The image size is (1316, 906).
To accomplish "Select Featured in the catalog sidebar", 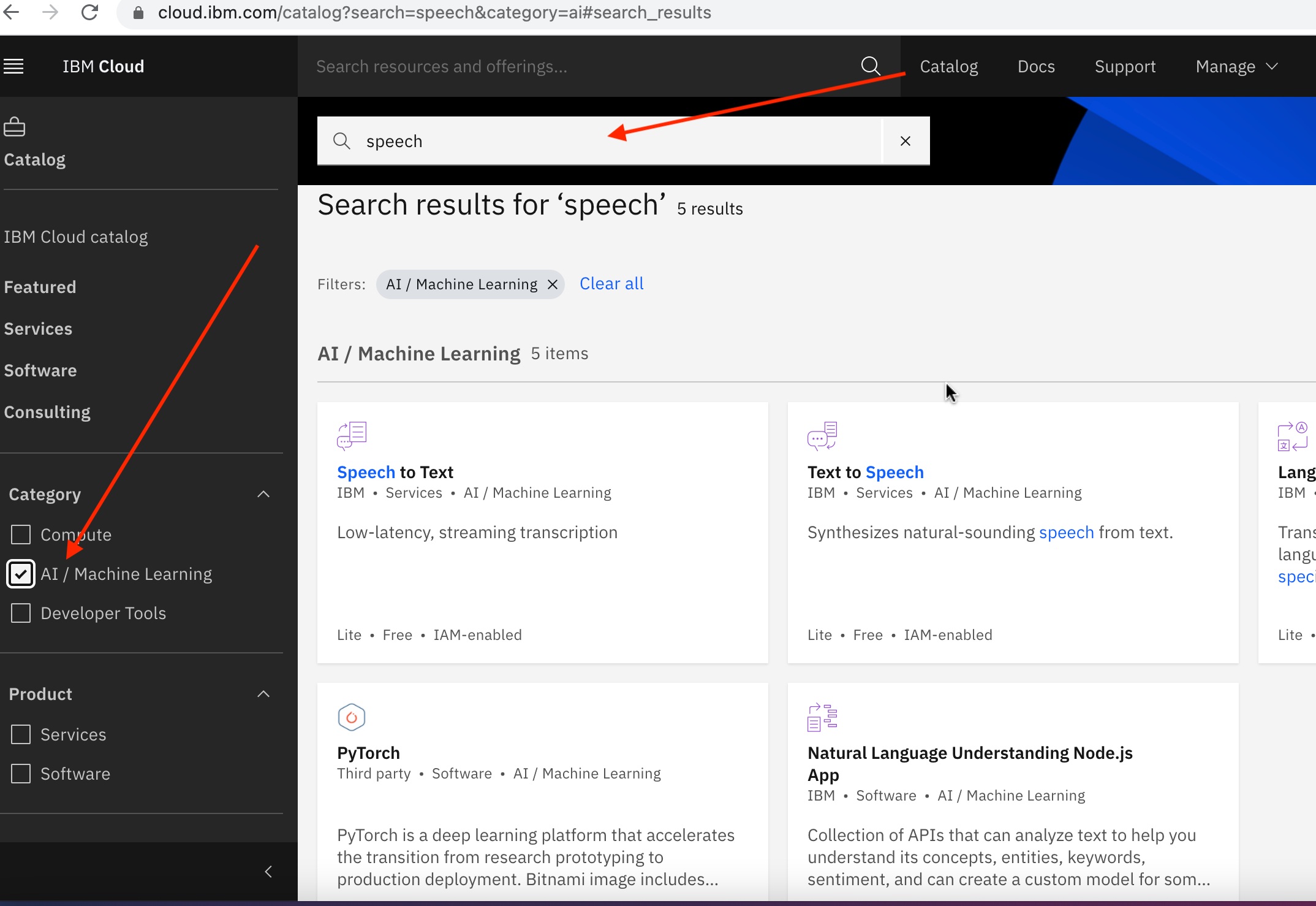I will tap(40, 287).
